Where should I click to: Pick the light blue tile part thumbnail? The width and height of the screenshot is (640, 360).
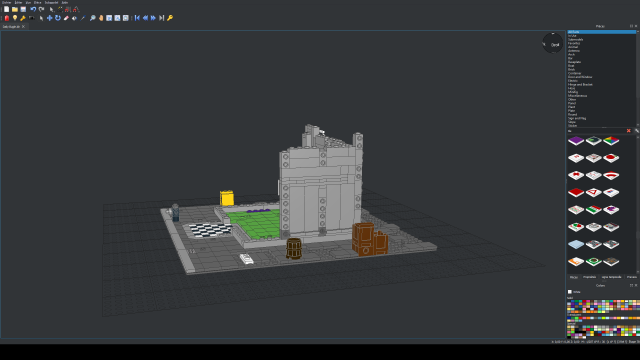[x=576, y=244]
